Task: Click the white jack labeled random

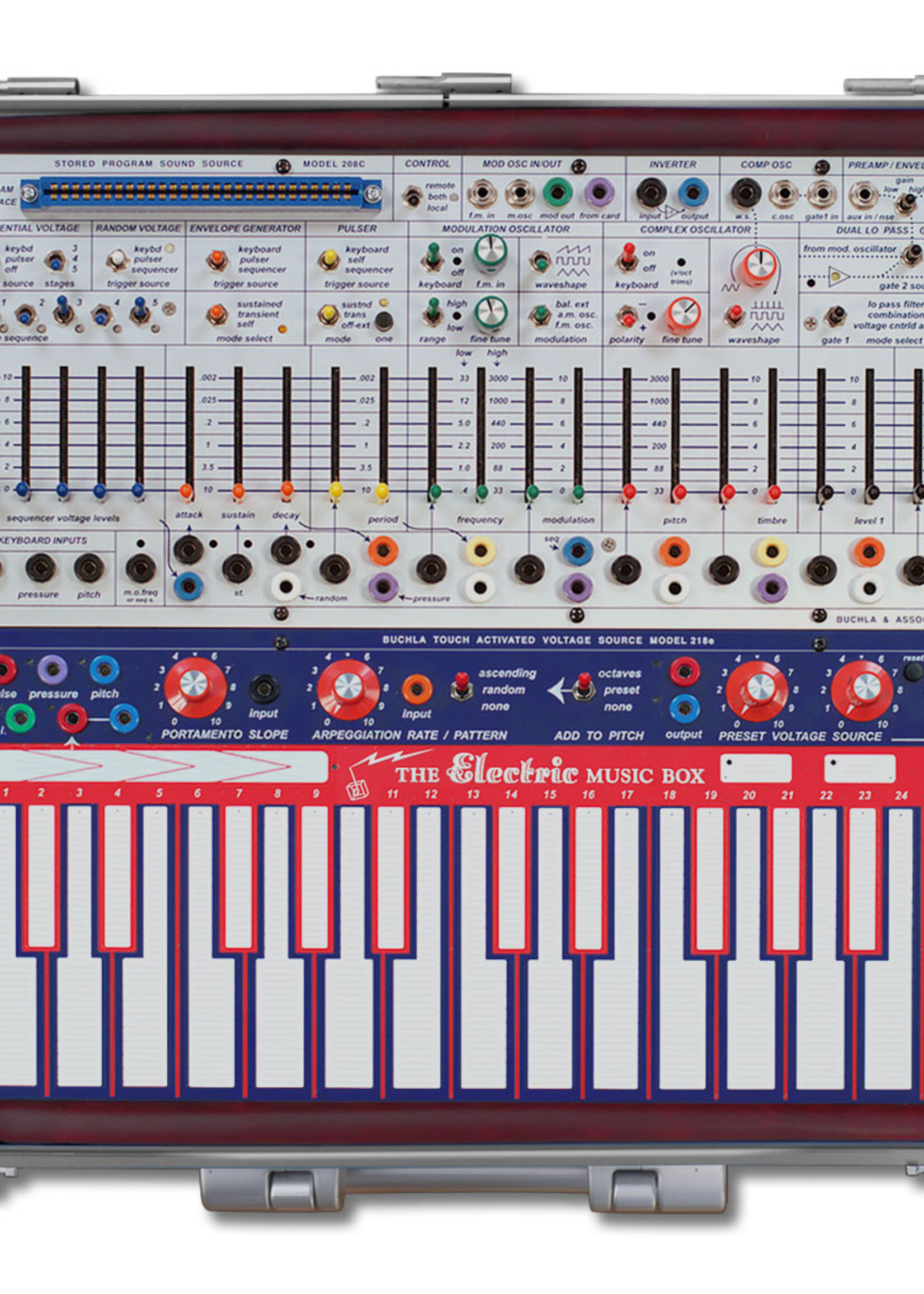Action: [x=285, y=587]
